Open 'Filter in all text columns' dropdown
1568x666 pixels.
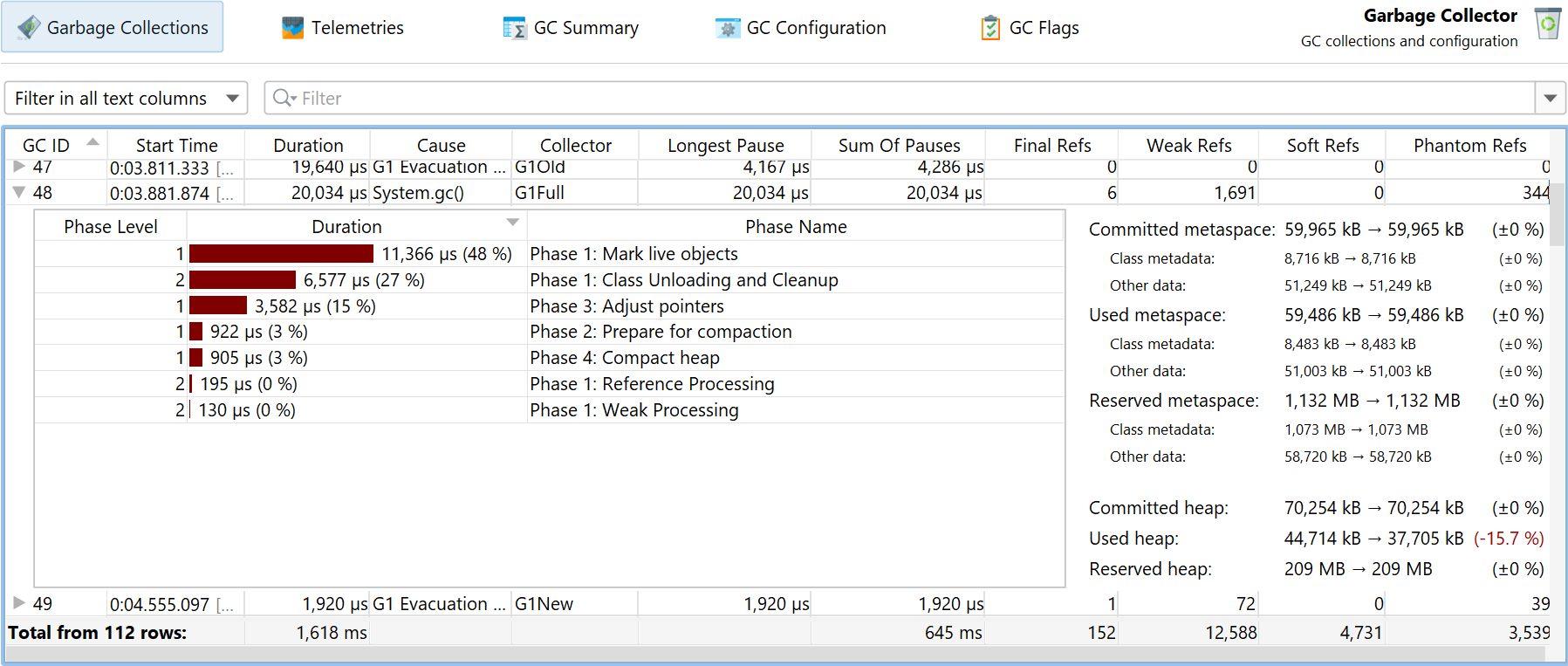coord(127,98)
